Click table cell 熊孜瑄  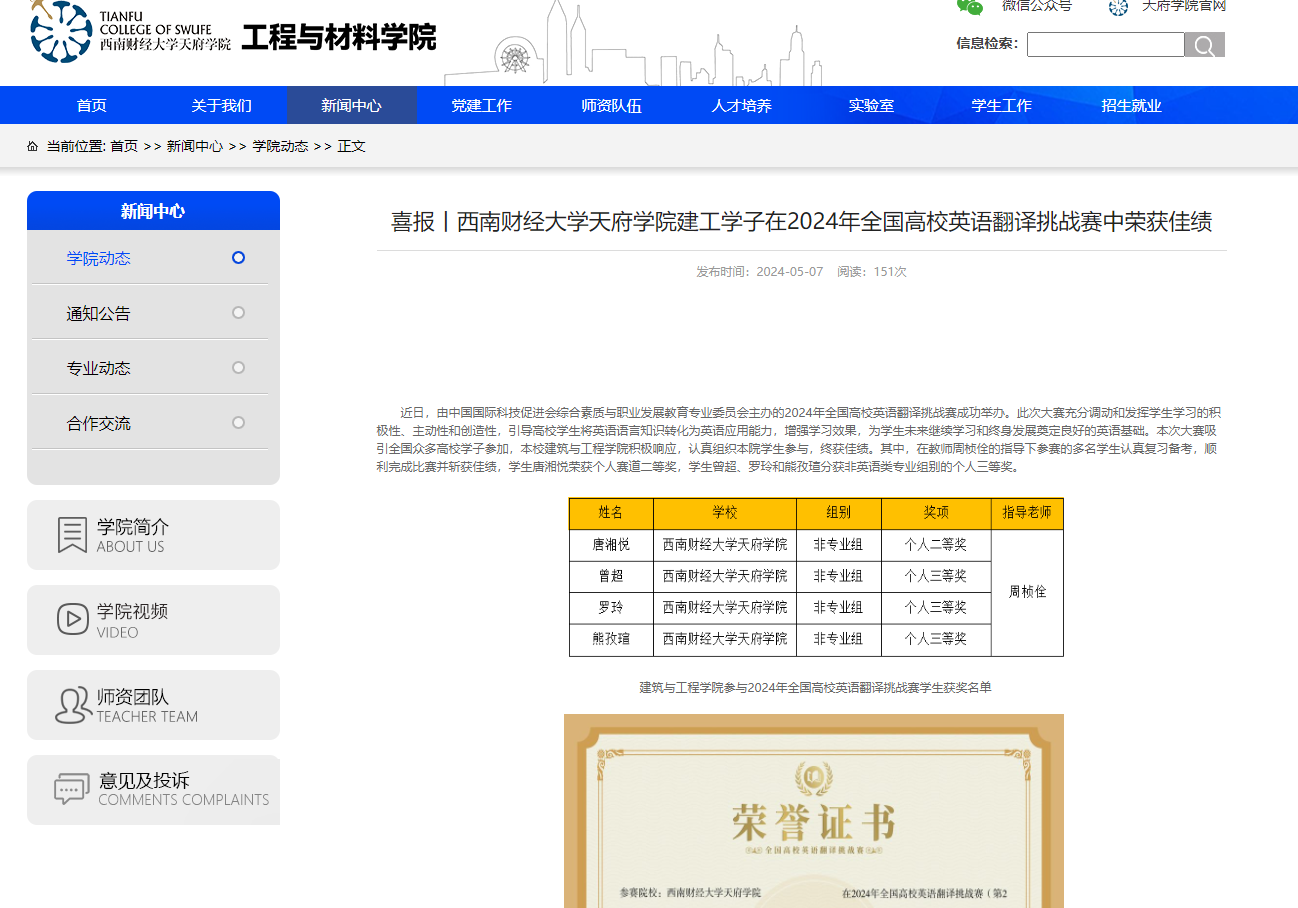click(611, 639)
